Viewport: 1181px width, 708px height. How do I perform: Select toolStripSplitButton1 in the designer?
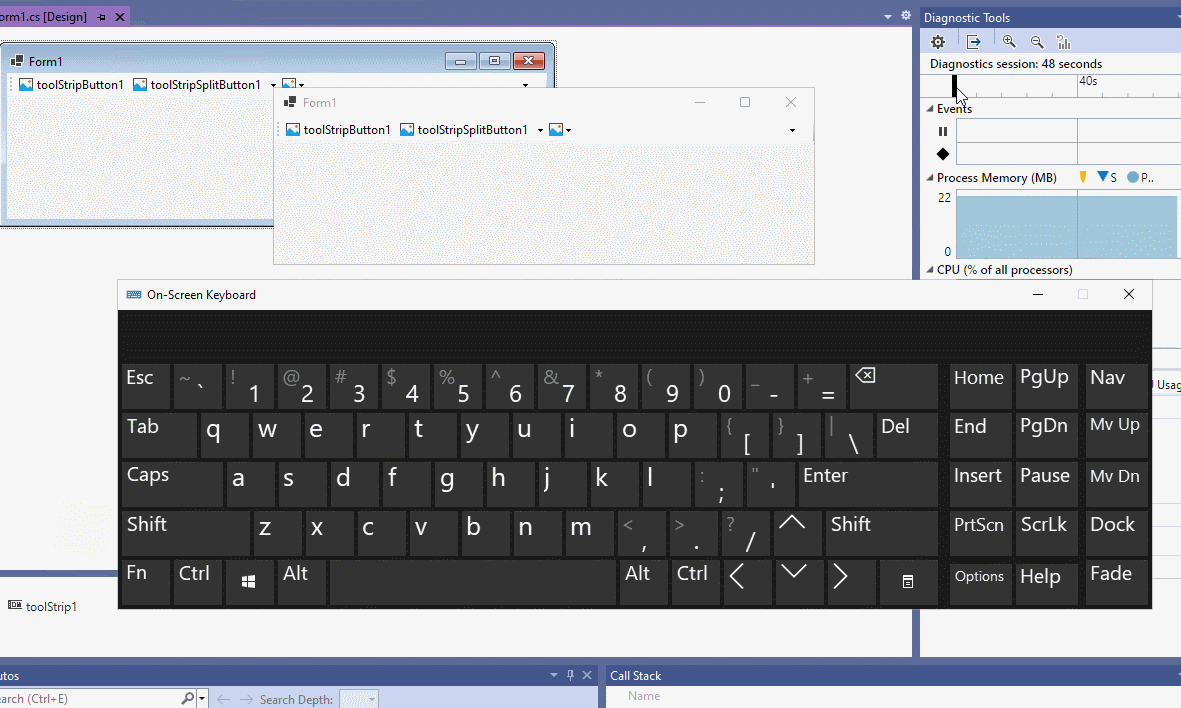(198, 84)
